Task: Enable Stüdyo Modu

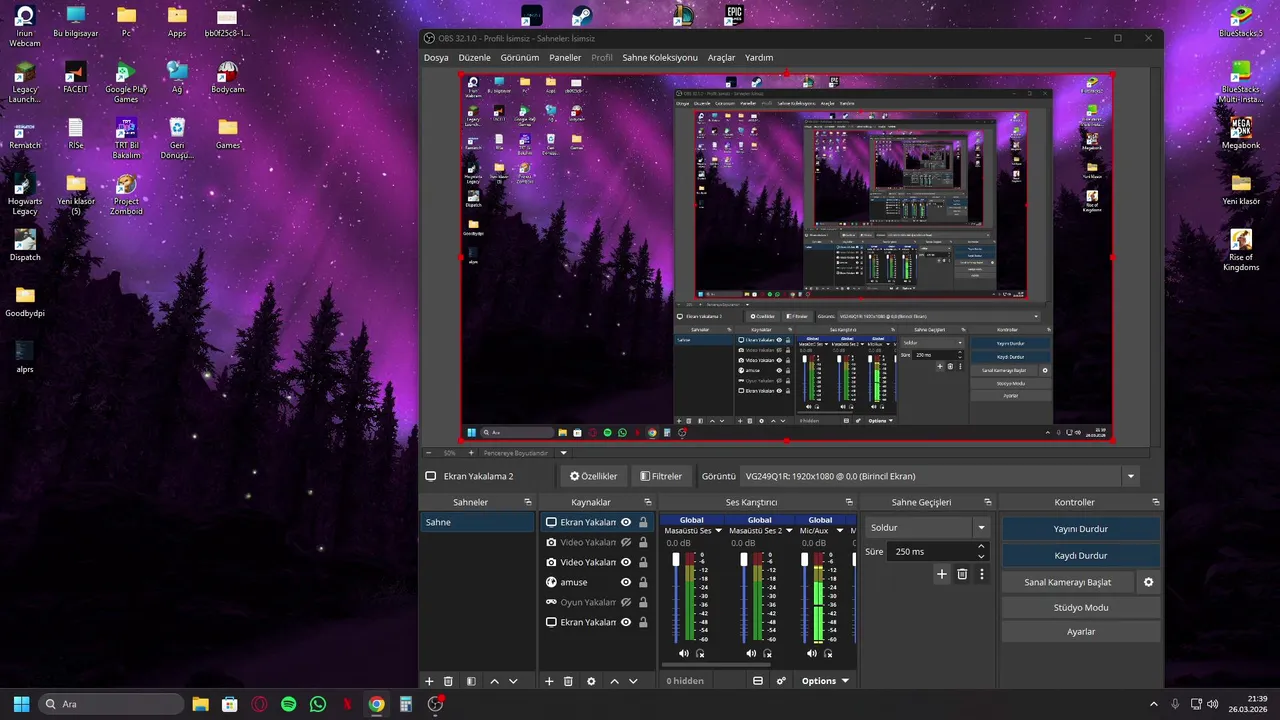Action: (x=1080, y=607)
